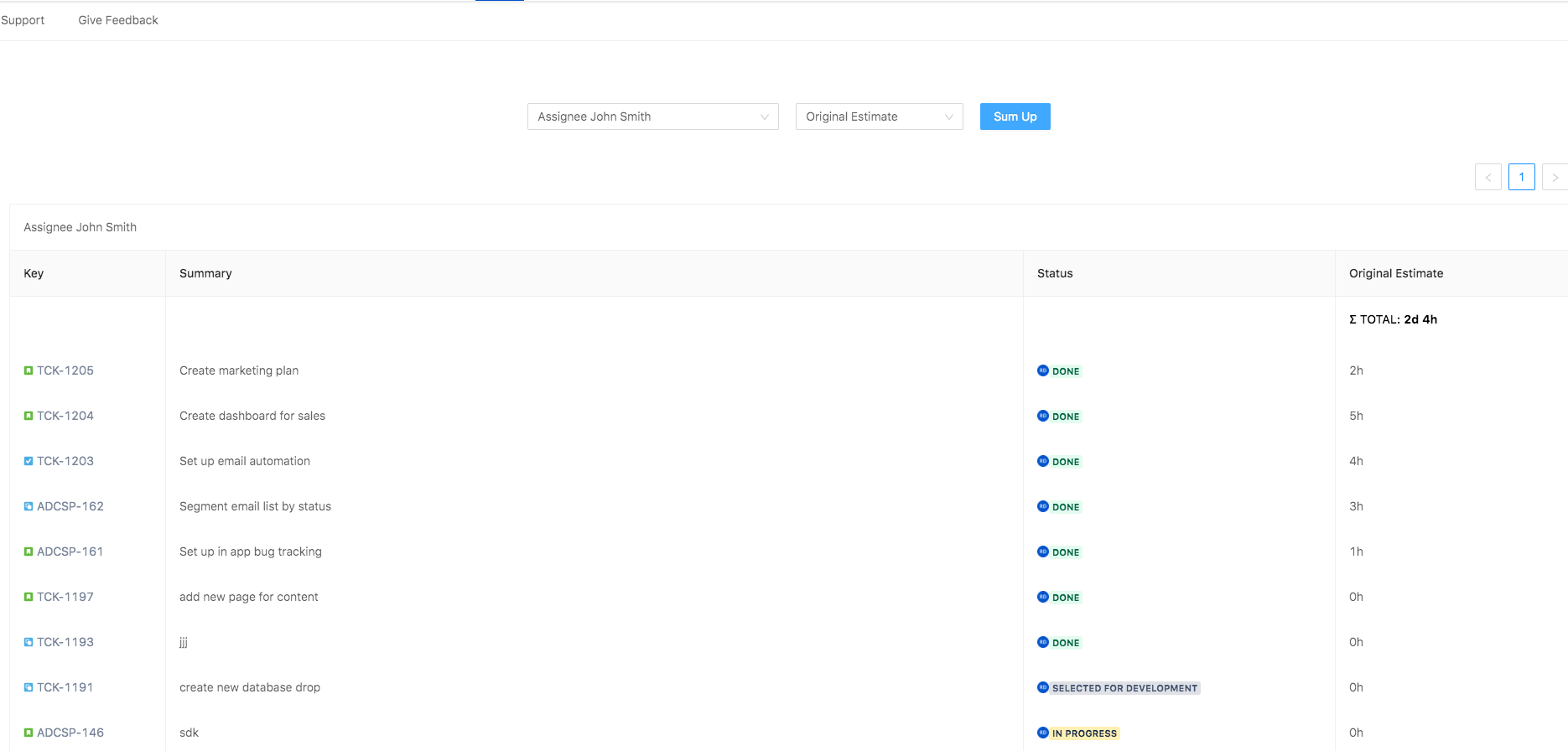Click summary 'Segment email list by status'
The width and height of the screenshot is (1568, 751).
click(256, 506)
